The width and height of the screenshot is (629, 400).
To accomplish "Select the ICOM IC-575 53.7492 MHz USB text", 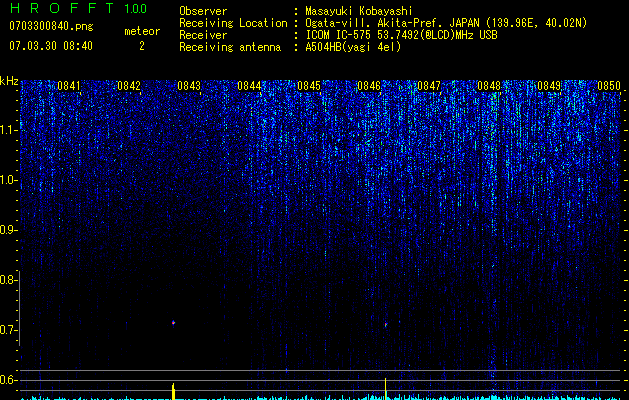I will click(402, 35).
